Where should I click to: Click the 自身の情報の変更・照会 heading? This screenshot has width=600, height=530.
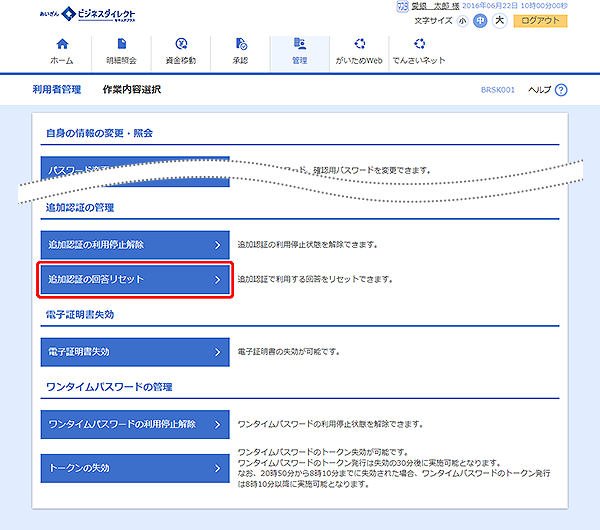point(99,133)
